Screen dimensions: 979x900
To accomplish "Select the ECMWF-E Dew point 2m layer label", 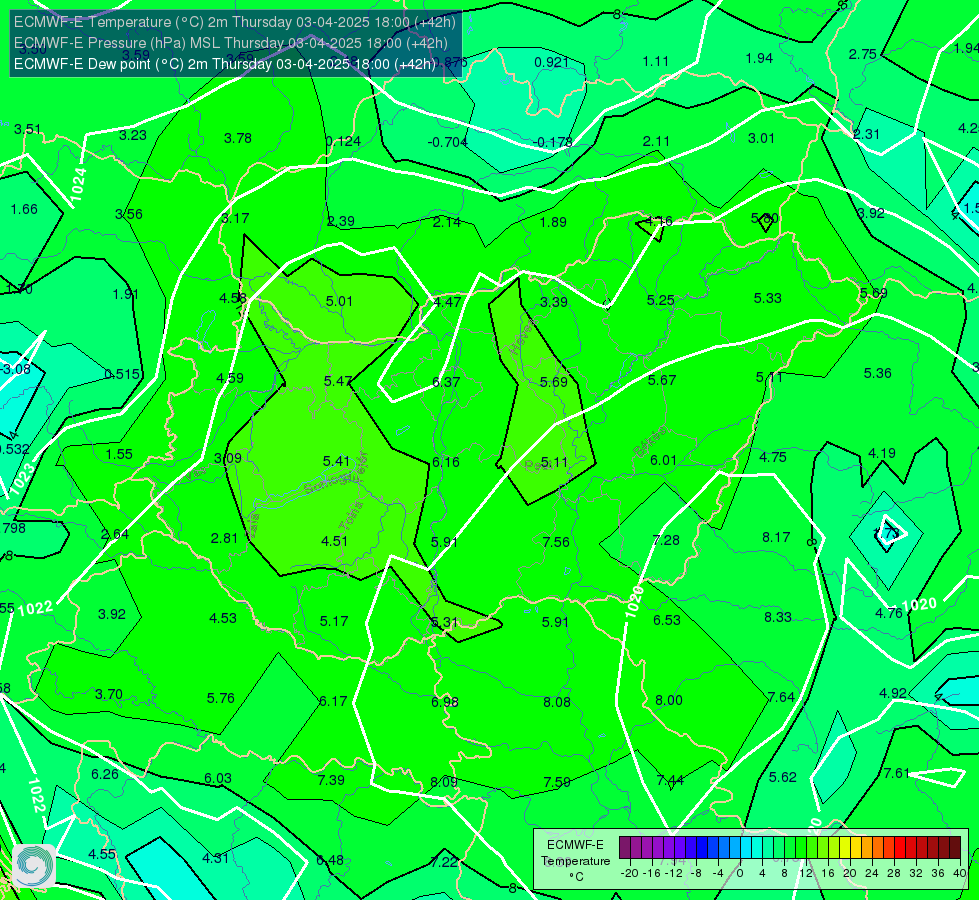I will click(225, 64).
